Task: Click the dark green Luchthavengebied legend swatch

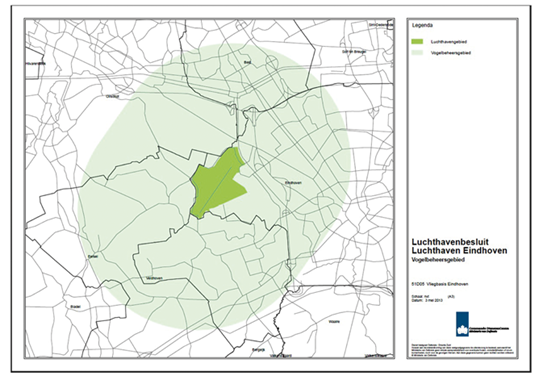Action: click(x=417, y=42)
